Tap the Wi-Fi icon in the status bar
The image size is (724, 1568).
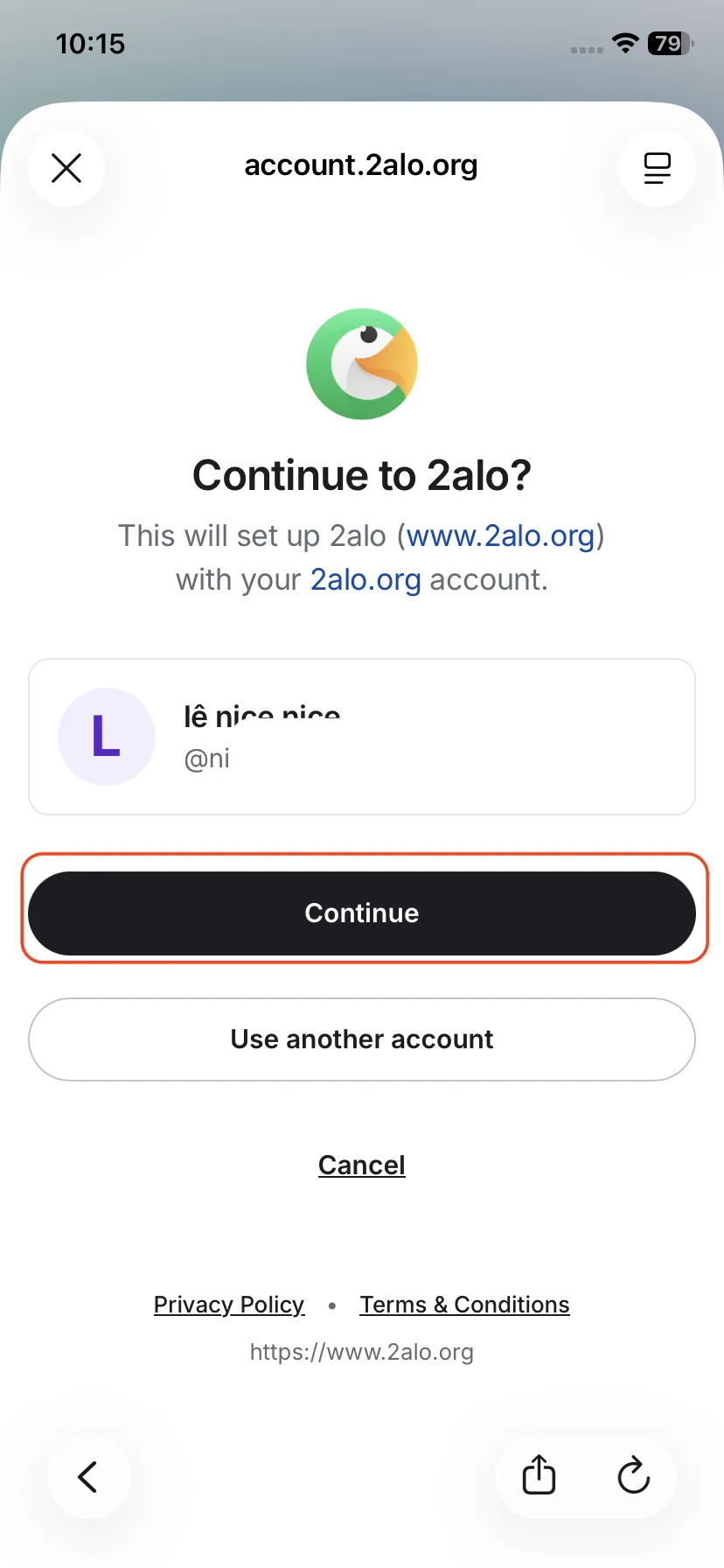point(624,43)
